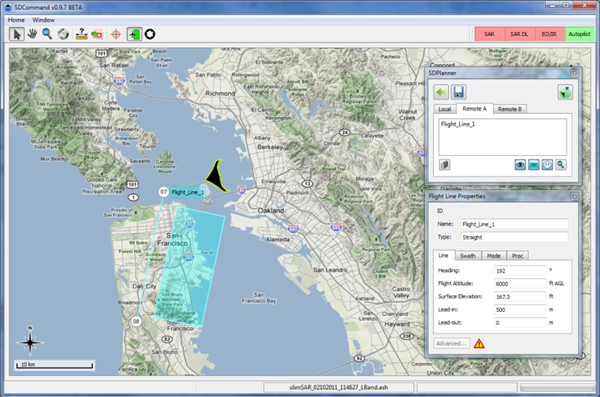Switch to the Remote B tab
Image resolution: width=600 pixels, height=397 pixels.
510,109
